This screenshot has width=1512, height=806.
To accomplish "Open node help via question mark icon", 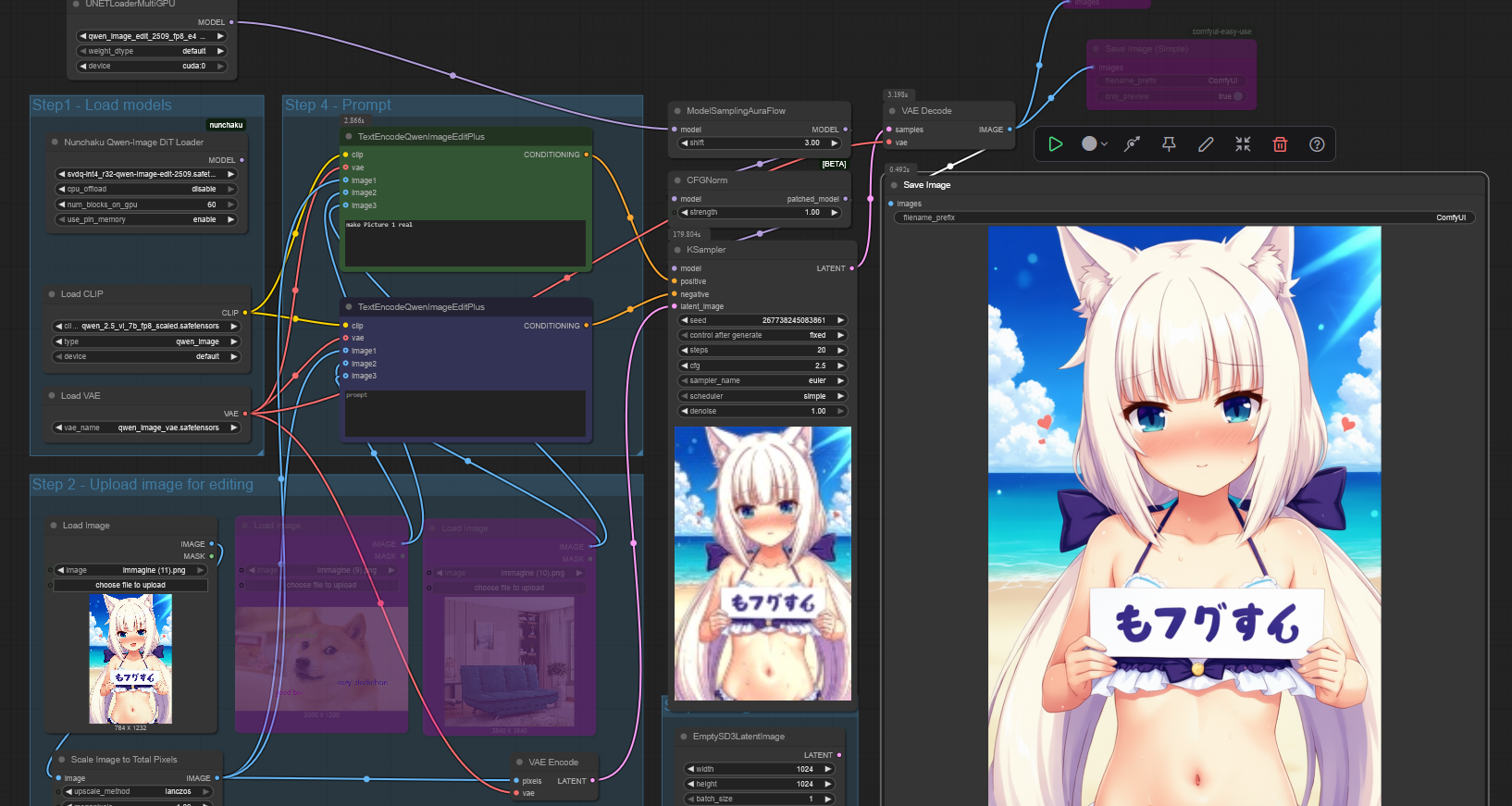I will pyautogui.click(x=1317, y=144).
